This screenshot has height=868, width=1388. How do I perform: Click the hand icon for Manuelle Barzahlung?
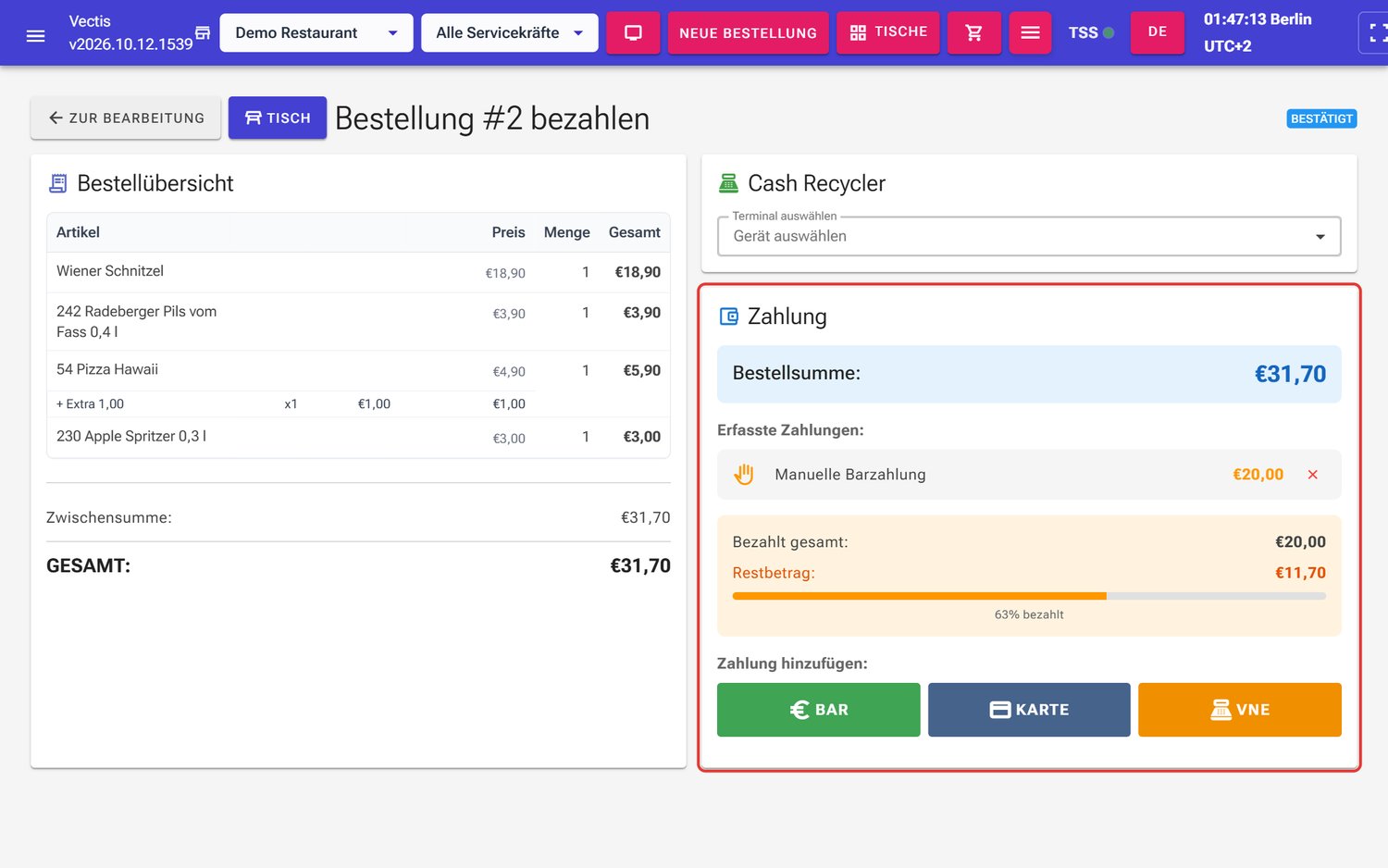click(x=744, y=475)
